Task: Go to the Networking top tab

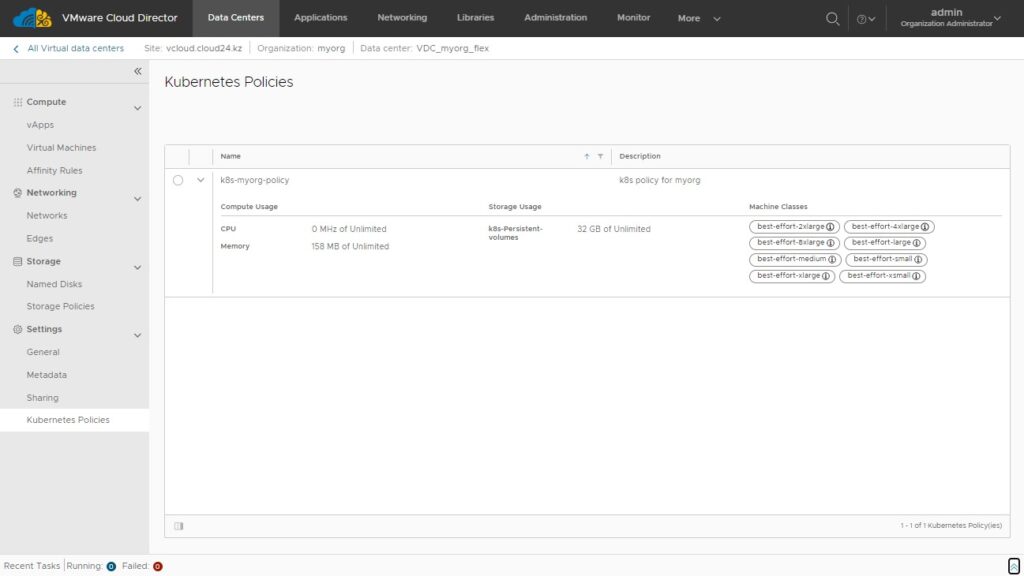Action: (402, 18)
